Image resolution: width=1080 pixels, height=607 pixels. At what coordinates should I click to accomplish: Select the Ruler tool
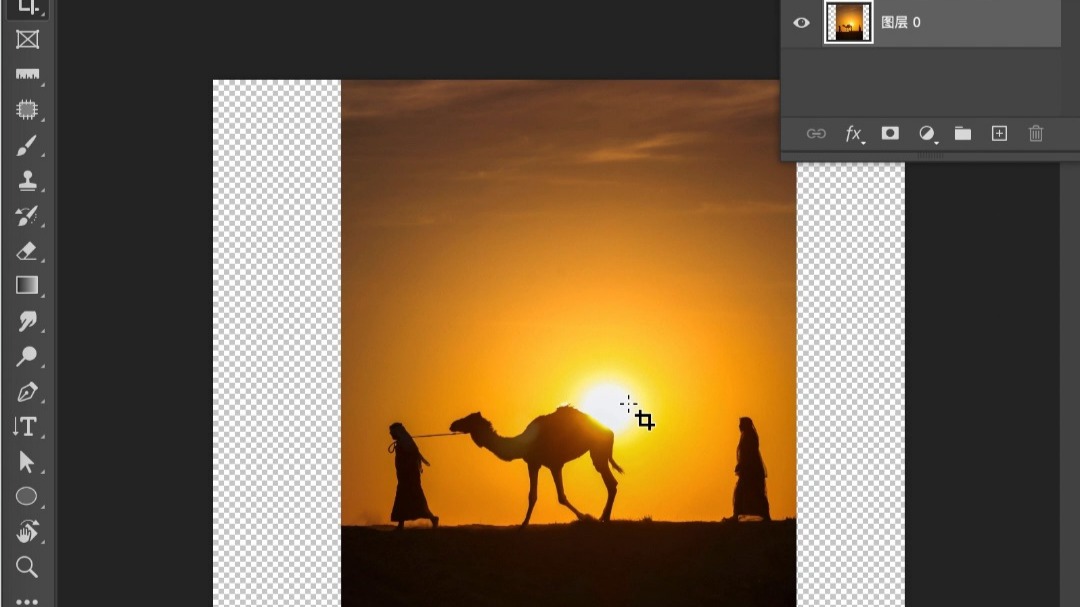27,74
